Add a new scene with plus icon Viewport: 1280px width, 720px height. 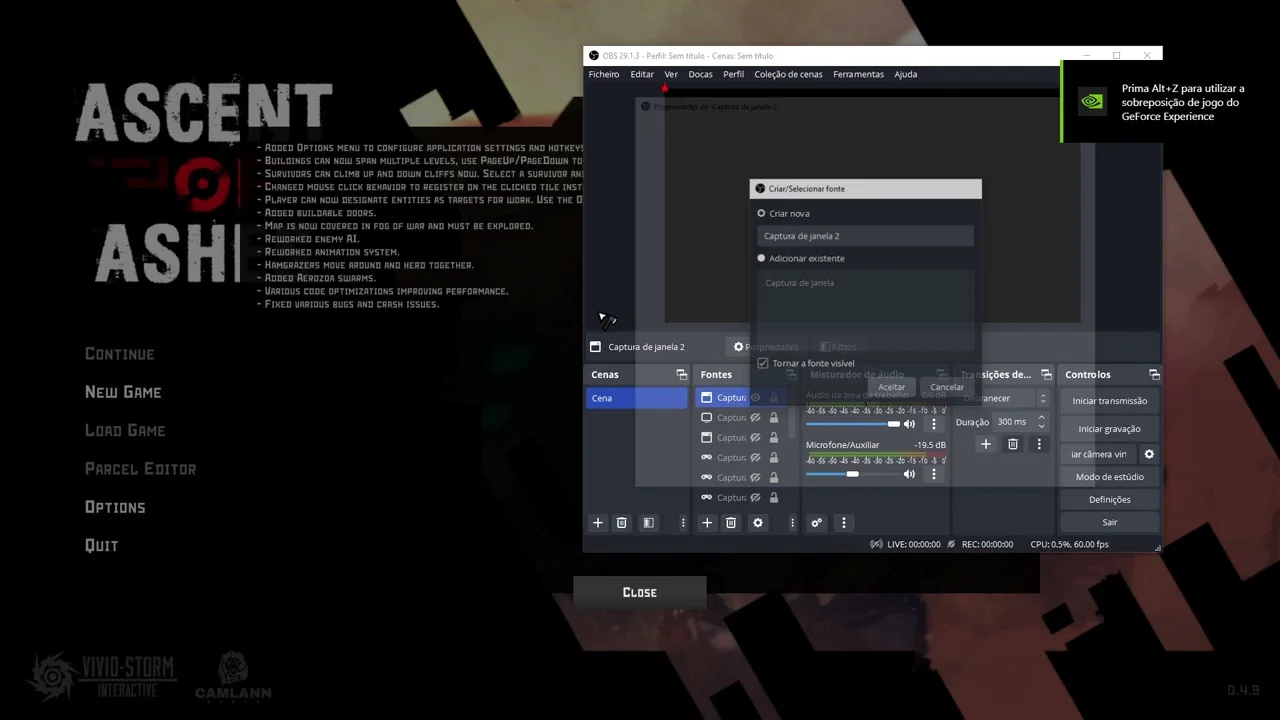598,523
